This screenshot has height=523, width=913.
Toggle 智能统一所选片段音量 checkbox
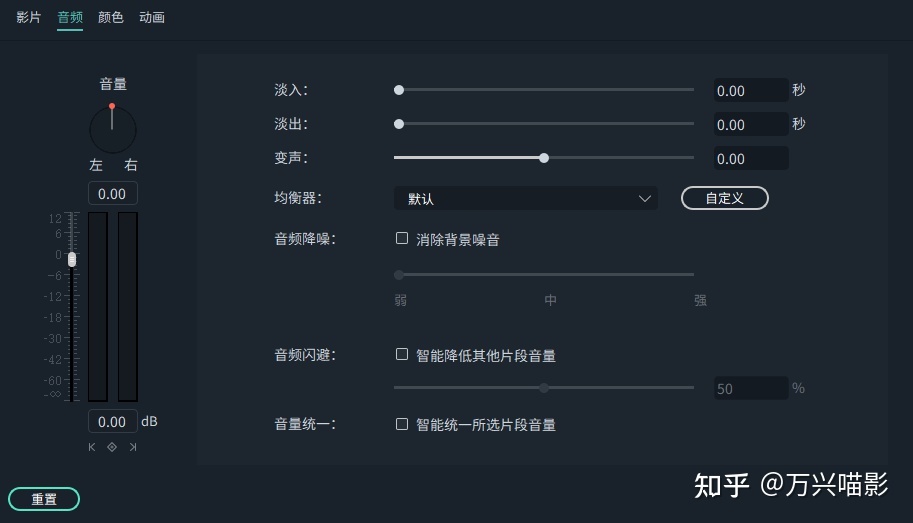[402, 424]
